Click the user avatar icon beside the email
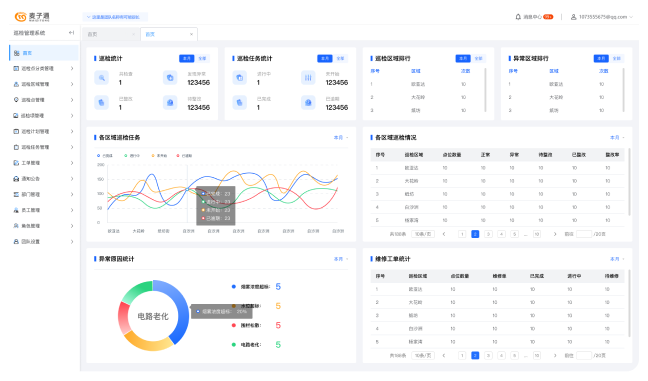This screenshot has height=381, width=648. tap(574, 17)
